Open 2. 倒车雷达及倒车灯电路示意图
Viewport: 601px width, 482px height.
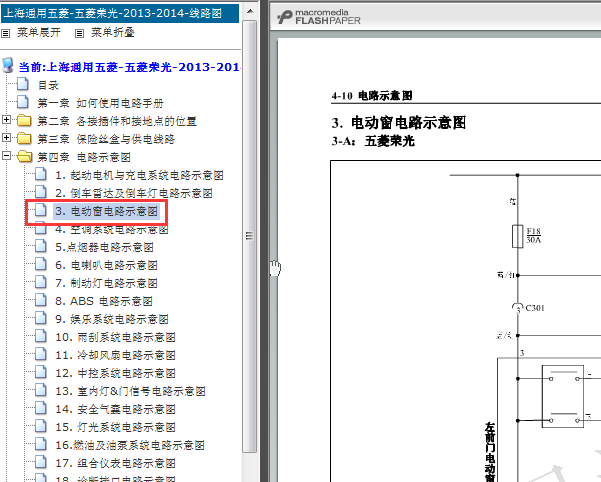pos(134,193)
